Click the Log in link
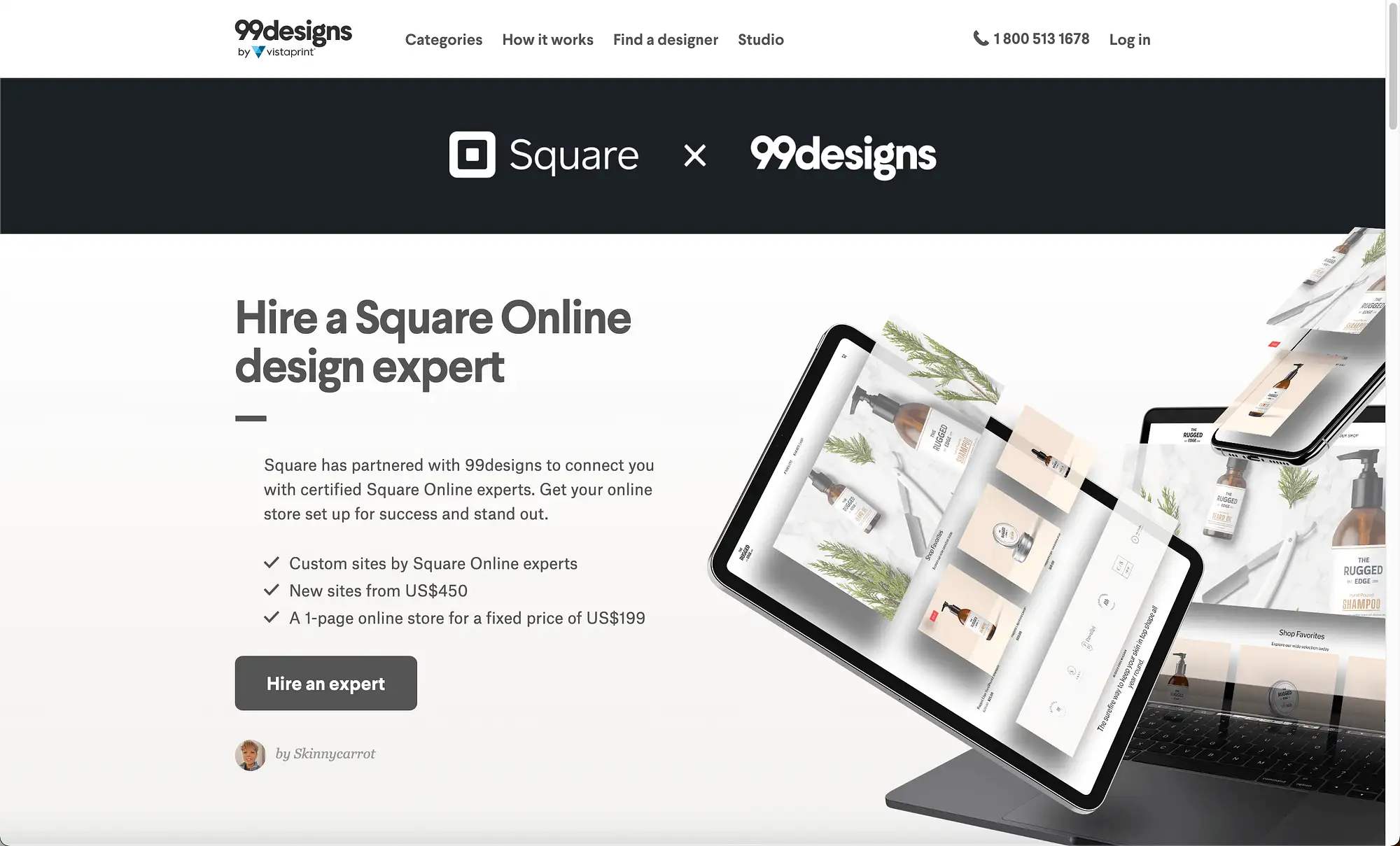 (x=1129, y=38)
